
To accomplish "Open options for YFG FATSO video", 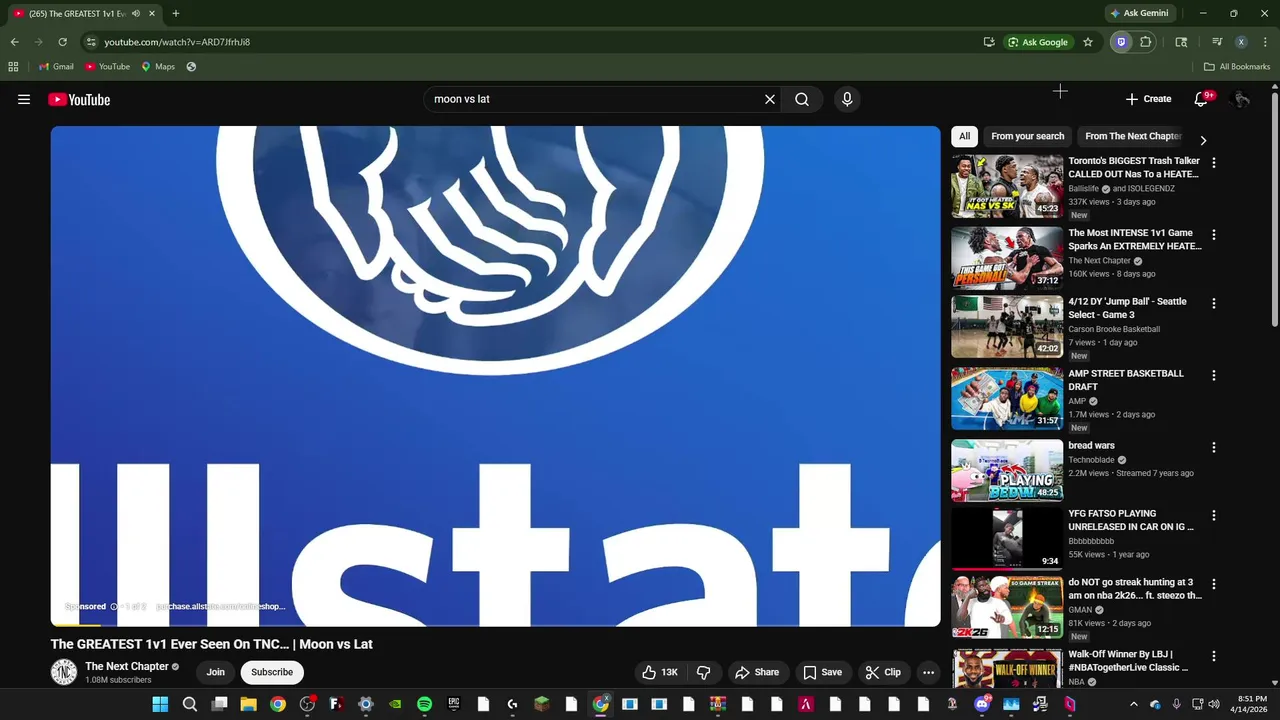I will click(x=1214, y=515).
